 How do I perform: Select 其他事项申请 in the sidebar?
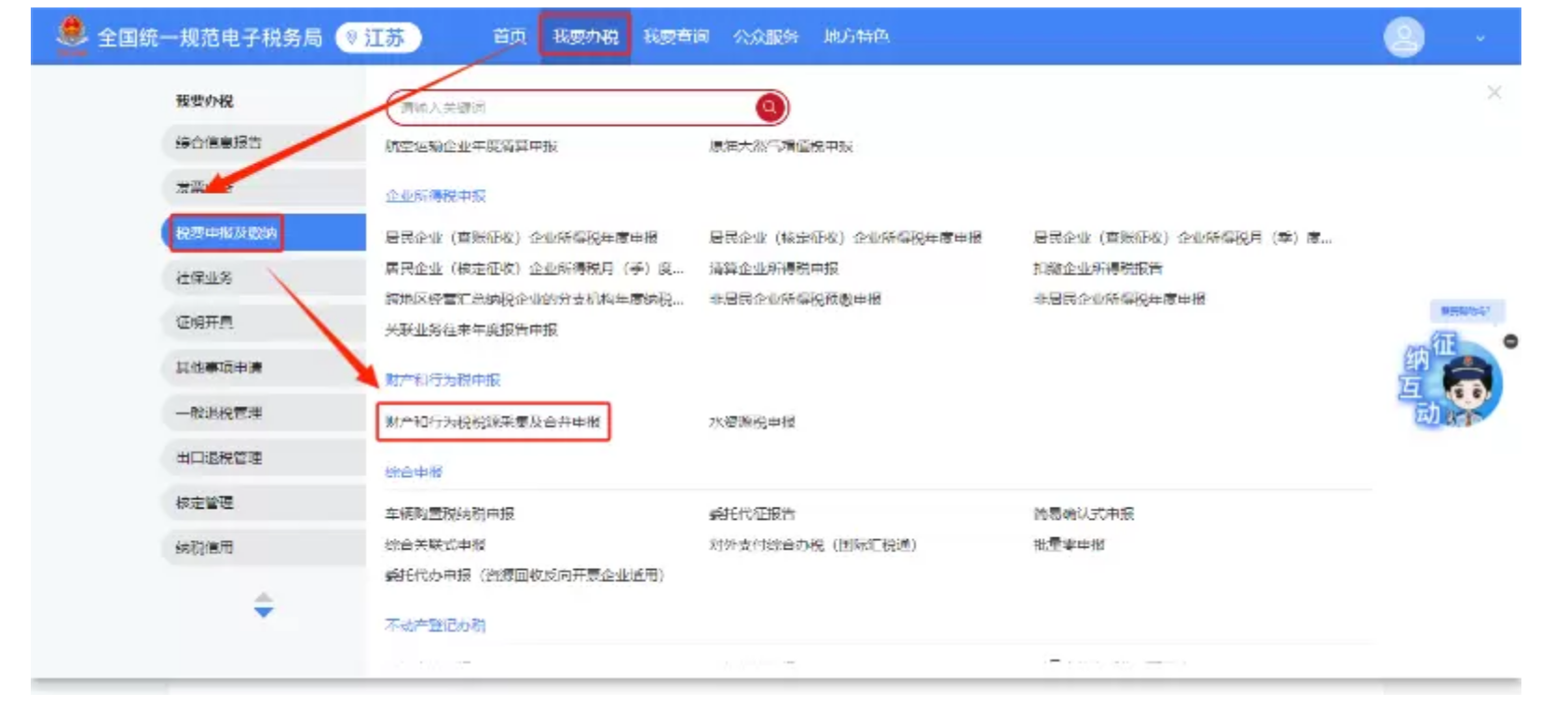pos(265,368)
